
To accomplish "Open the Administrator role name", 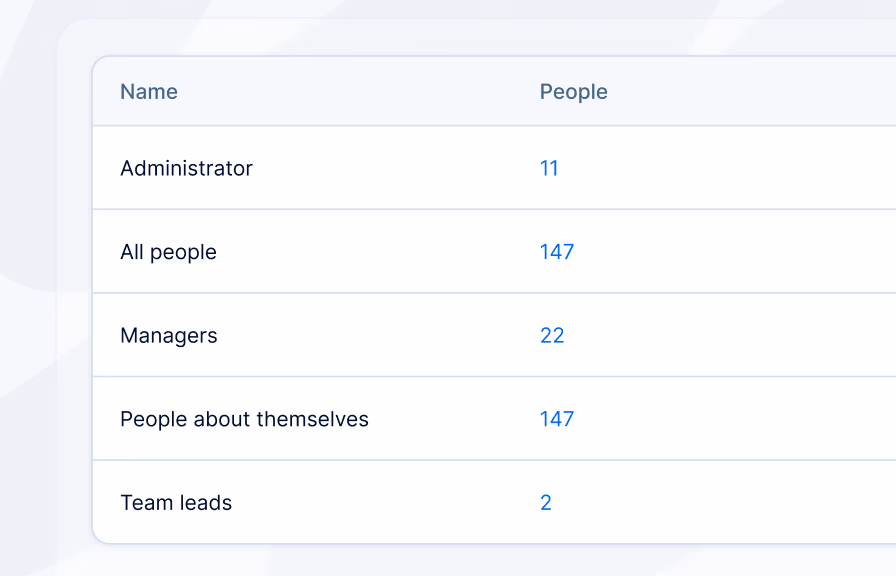I will 186,168.
